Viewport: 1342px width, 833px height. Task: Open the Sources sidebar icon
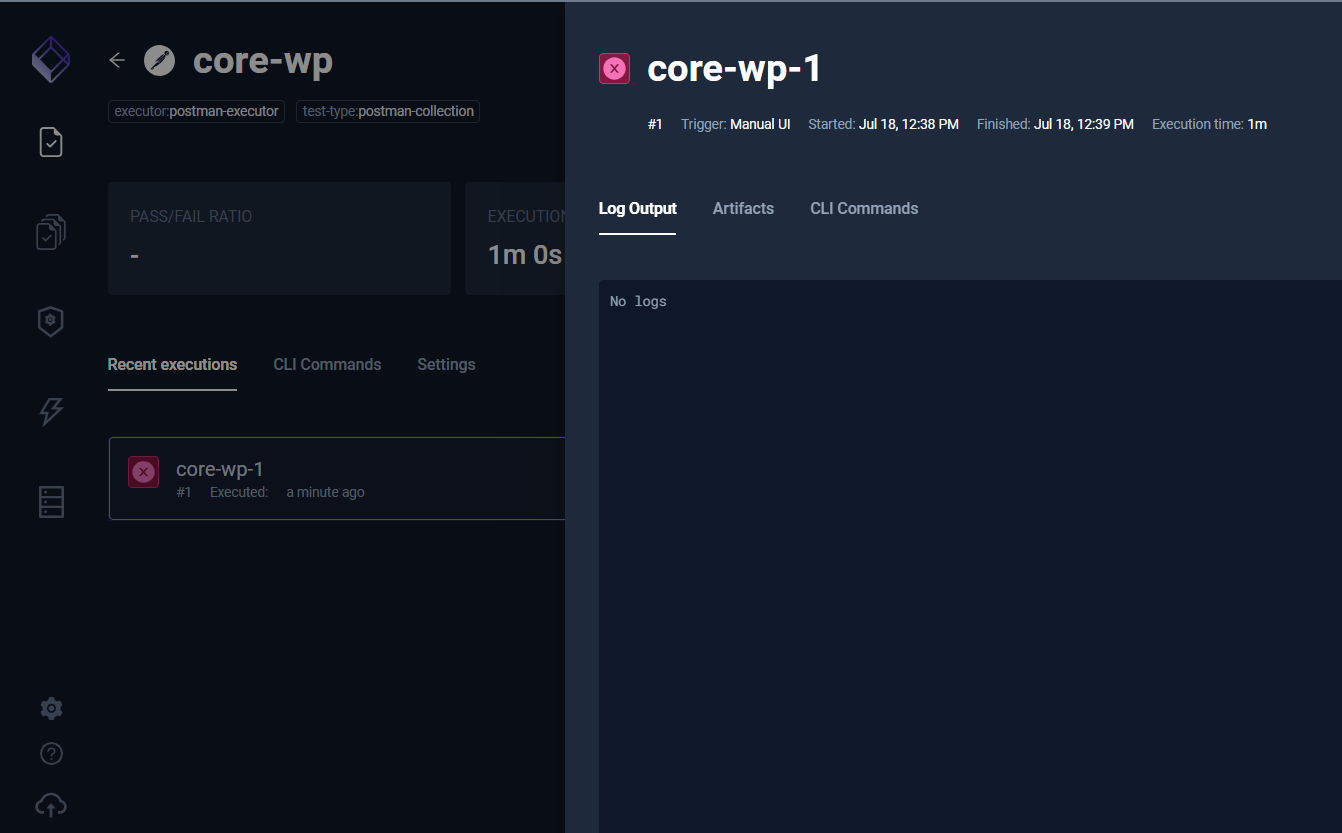point(50,501)
